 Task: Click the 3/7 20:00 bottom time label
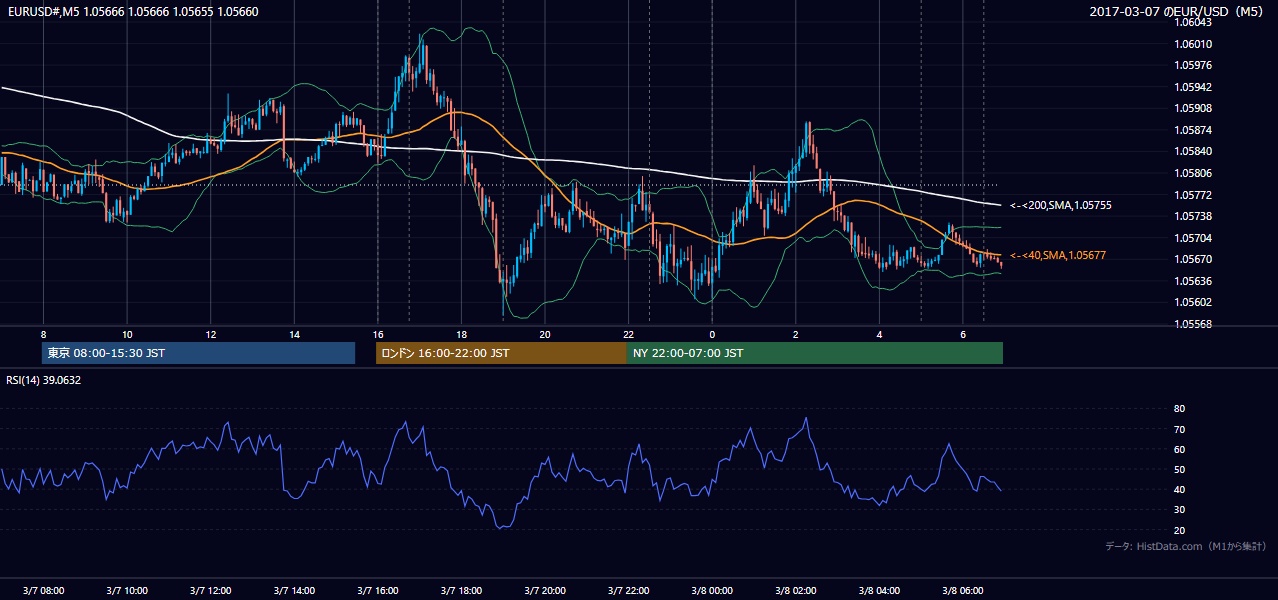click(x=545, y=590)
